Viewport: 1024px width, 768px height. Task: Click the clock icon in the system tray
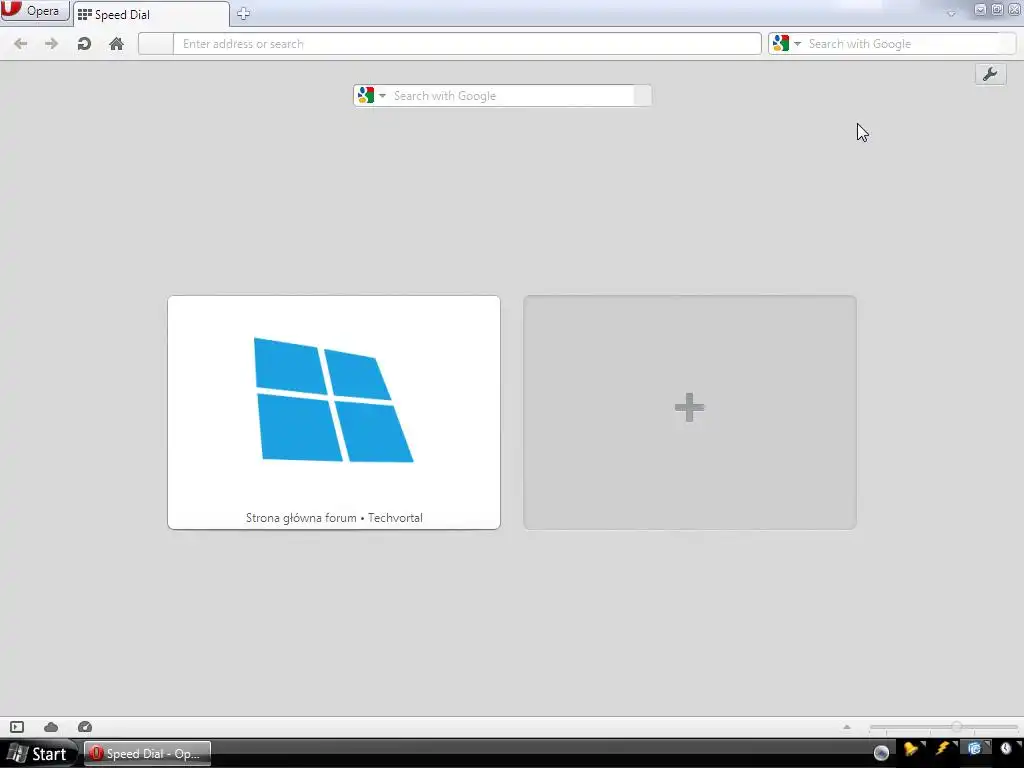1006,749
